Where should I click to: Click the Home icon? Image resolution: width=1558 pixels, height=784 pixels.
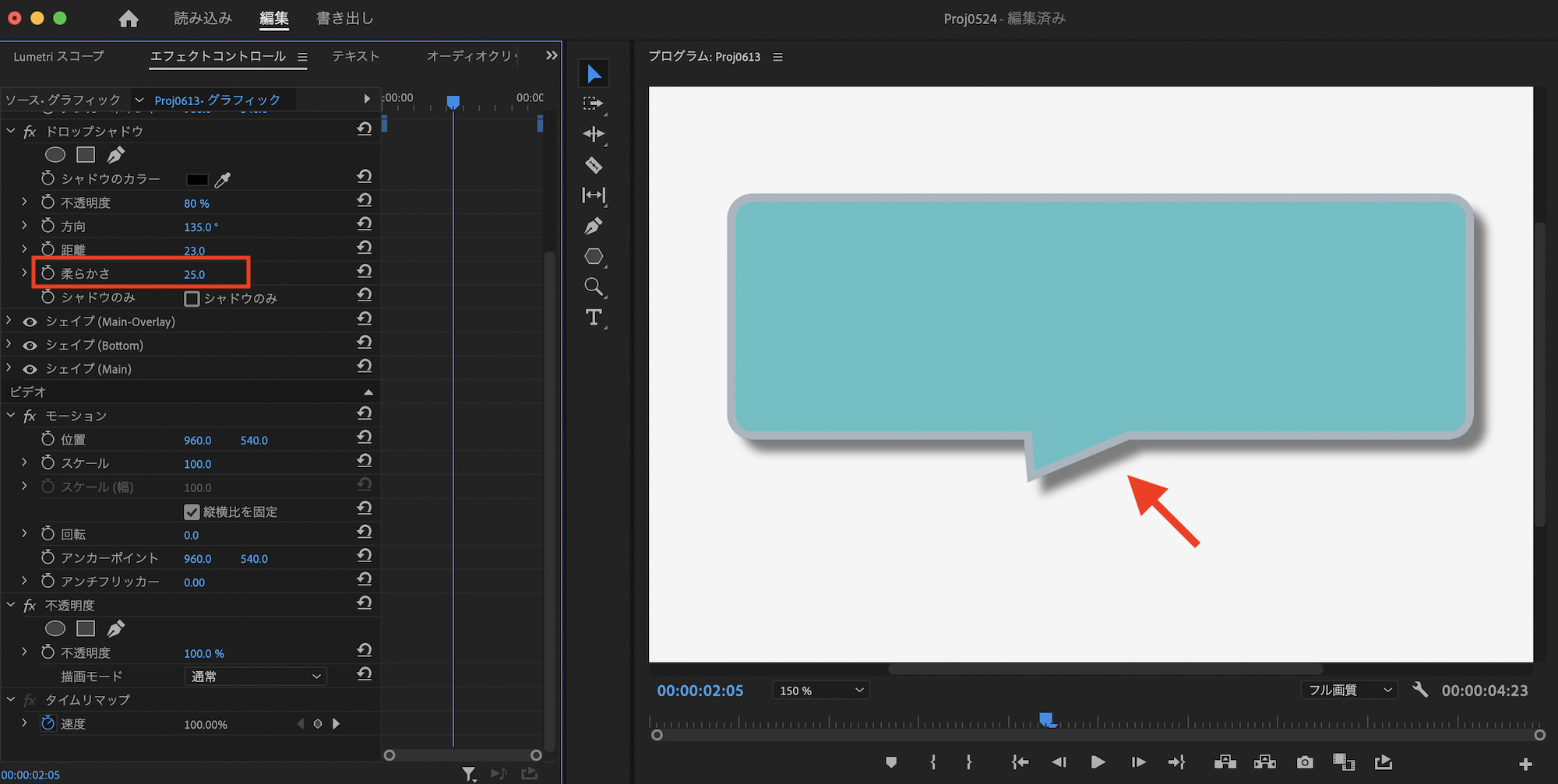pyautogui.click(x=129, y=19)
